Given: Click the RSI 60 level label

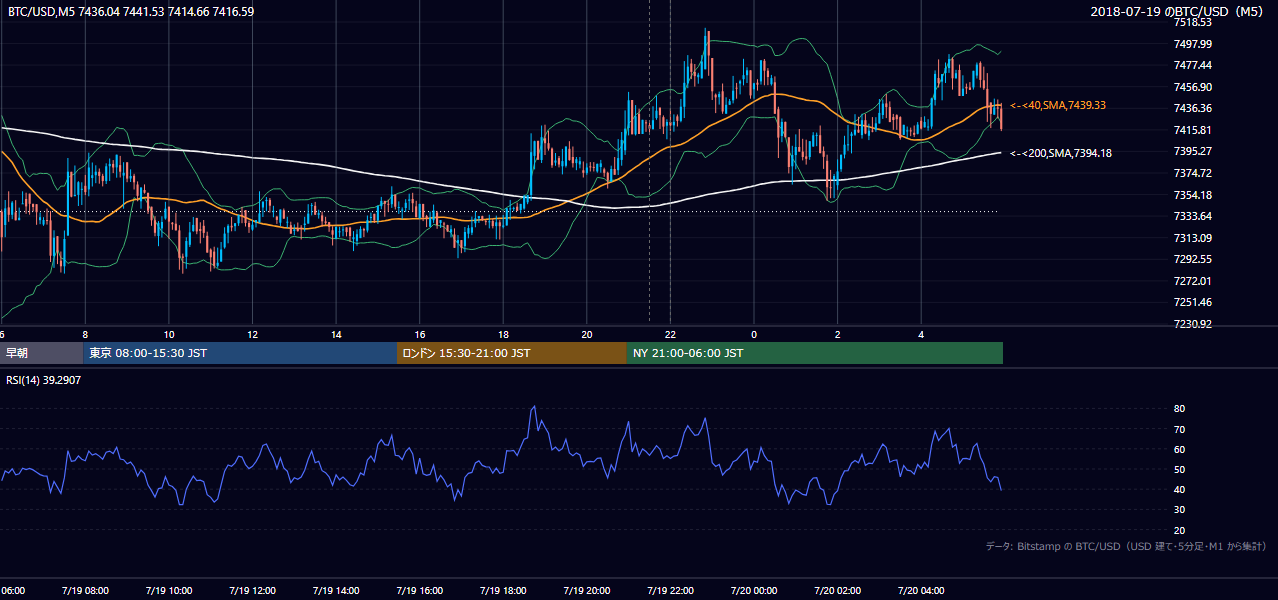Looking at the screenshot, I should pos(1179,449).
